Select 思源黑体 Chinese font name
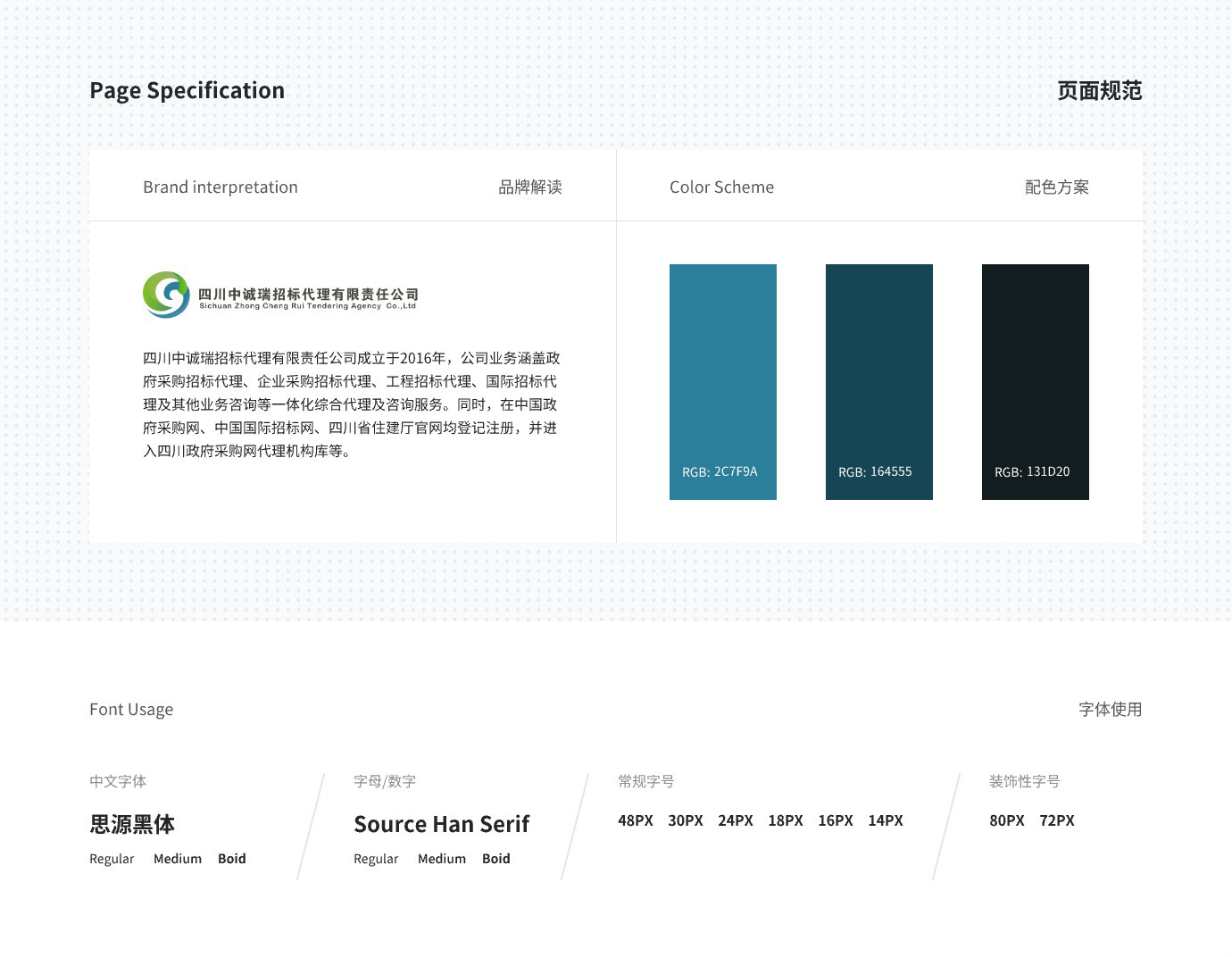Screen dimensions: 1232x957 (x=132, y=824)
